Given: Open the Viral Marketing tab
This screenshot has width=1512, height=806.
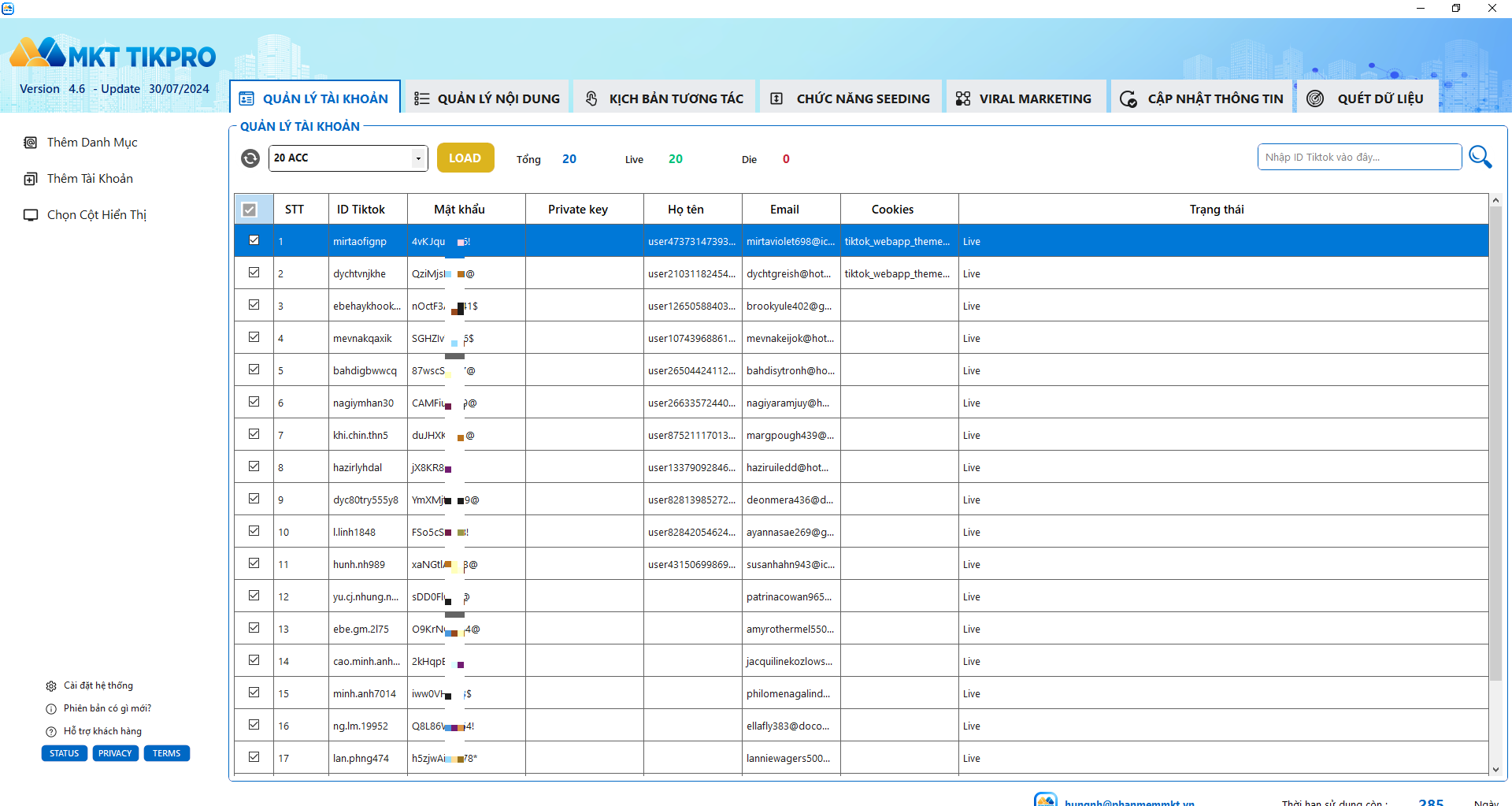Looking at the screenshot, I should (1025, 98).
